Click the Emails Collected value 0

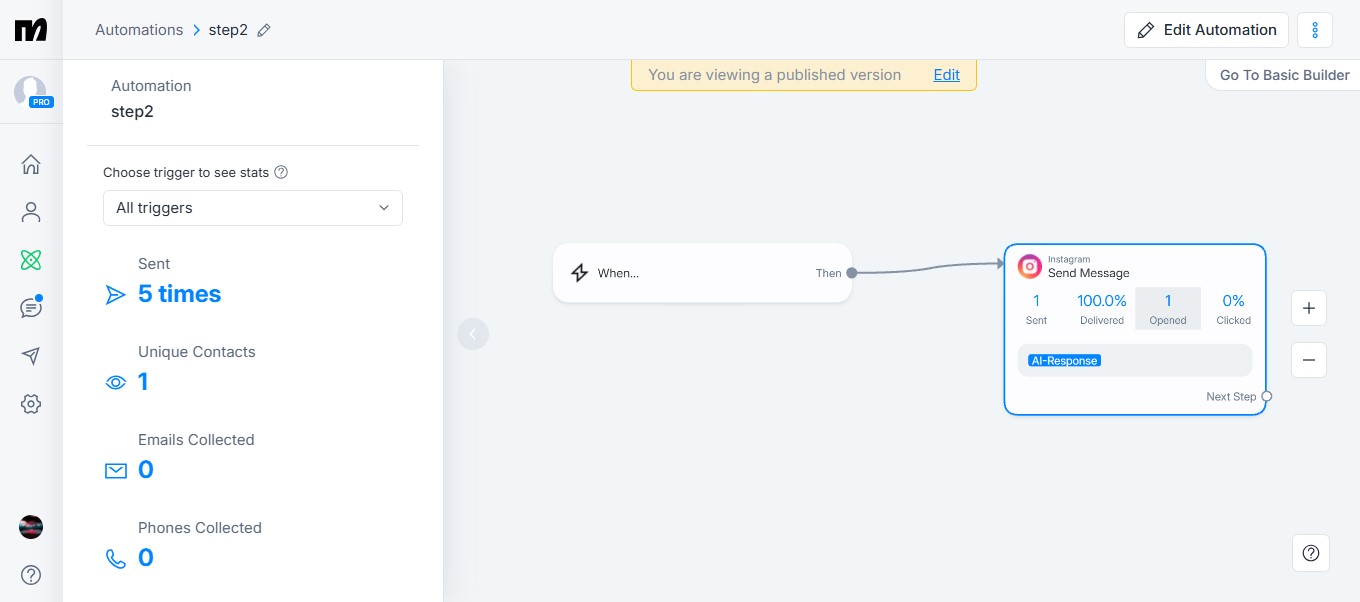pos(146,470)
